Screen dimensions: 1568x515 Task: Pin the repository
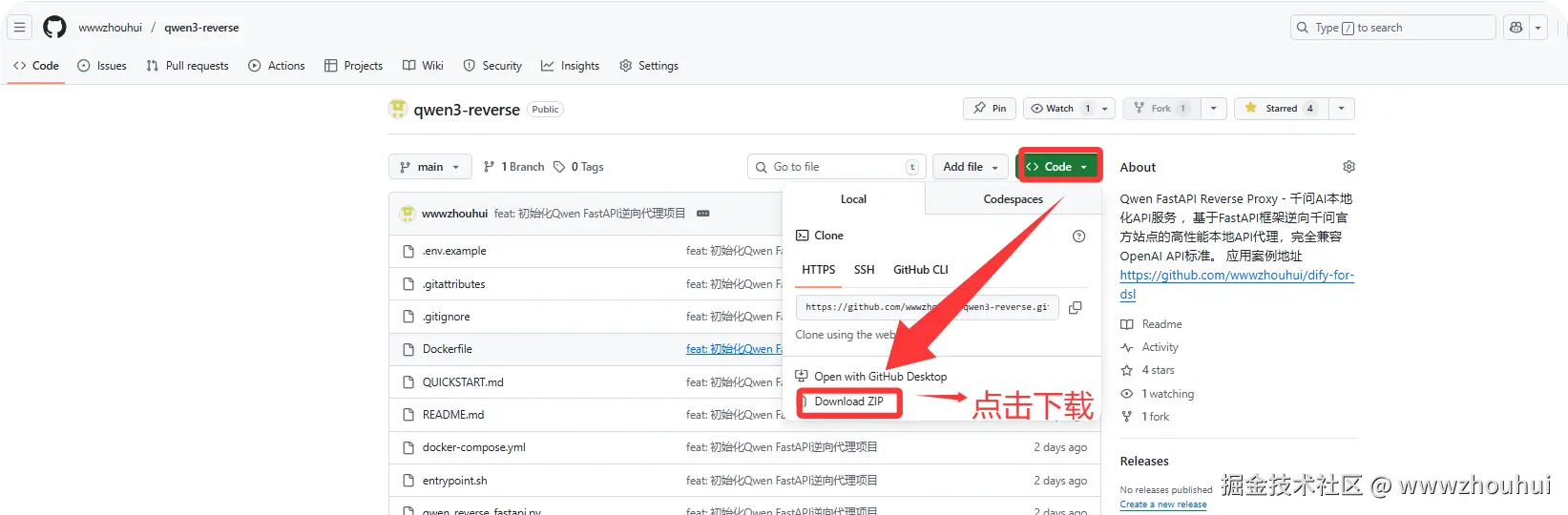[x=990, y=109]
